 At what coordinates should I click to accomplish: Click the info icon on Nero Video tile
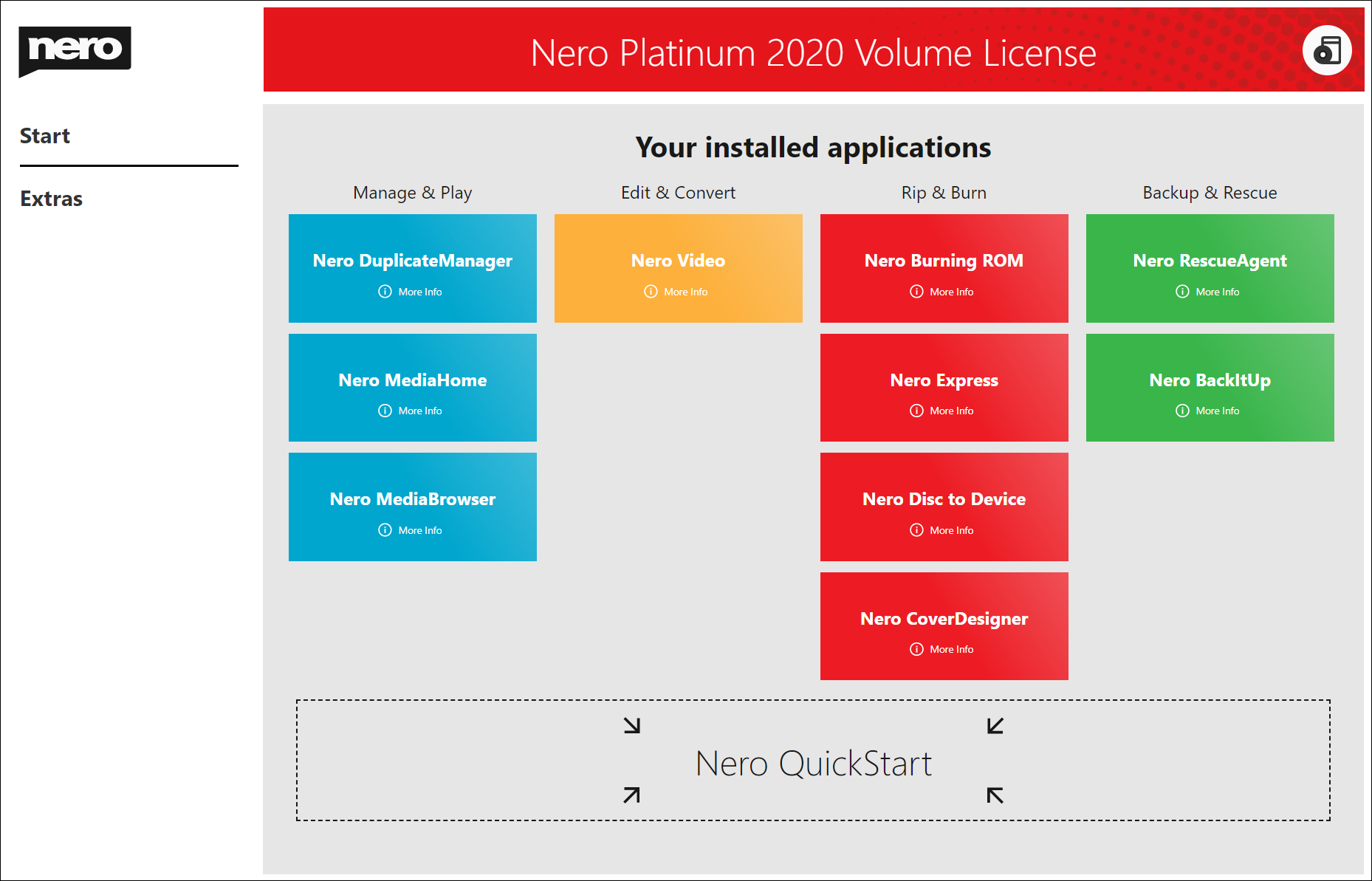pyautogui.click(x=651, y=292)
